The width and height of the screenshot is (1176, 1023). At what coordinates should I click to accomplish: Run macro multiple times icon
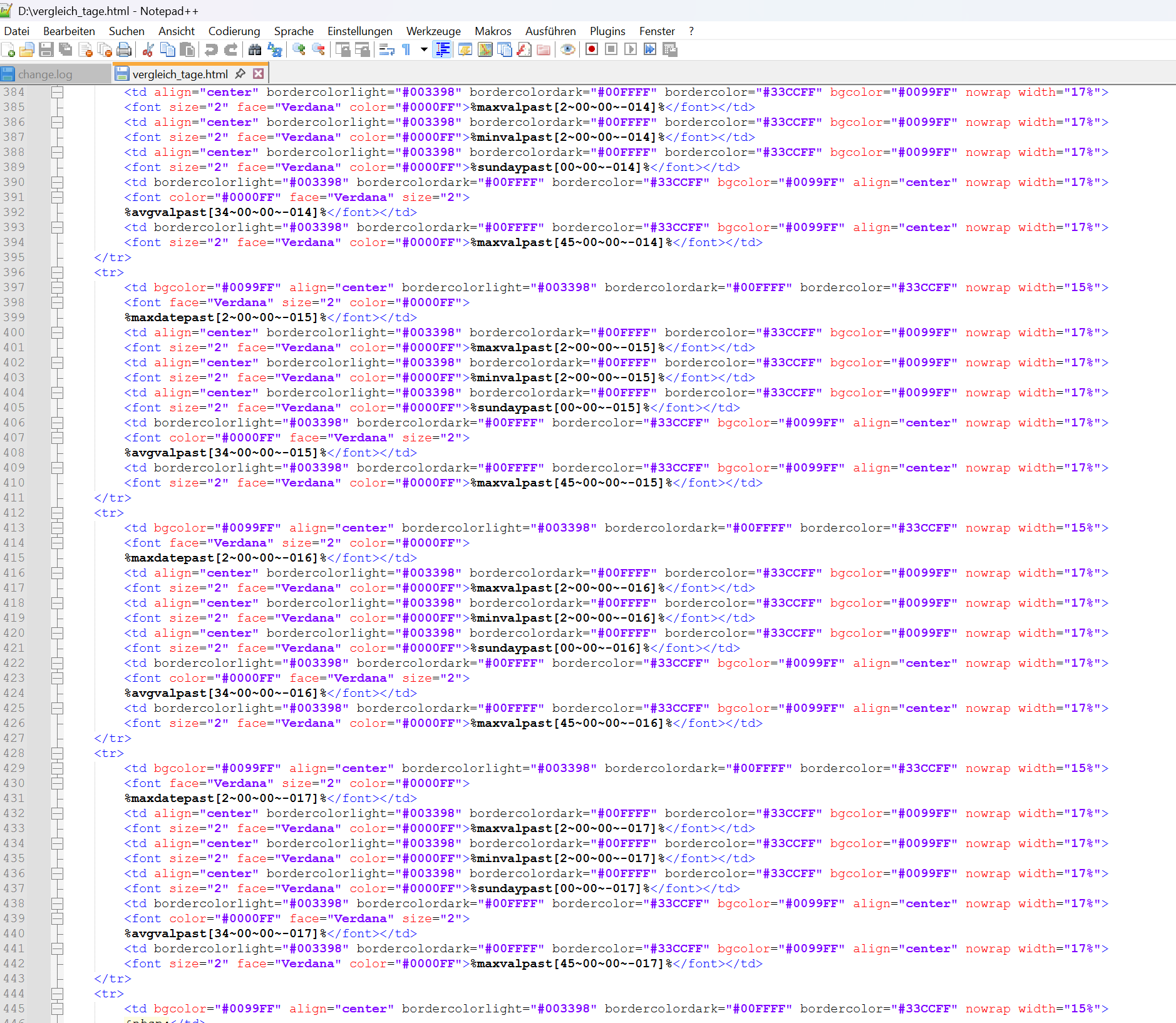point(650,49)
